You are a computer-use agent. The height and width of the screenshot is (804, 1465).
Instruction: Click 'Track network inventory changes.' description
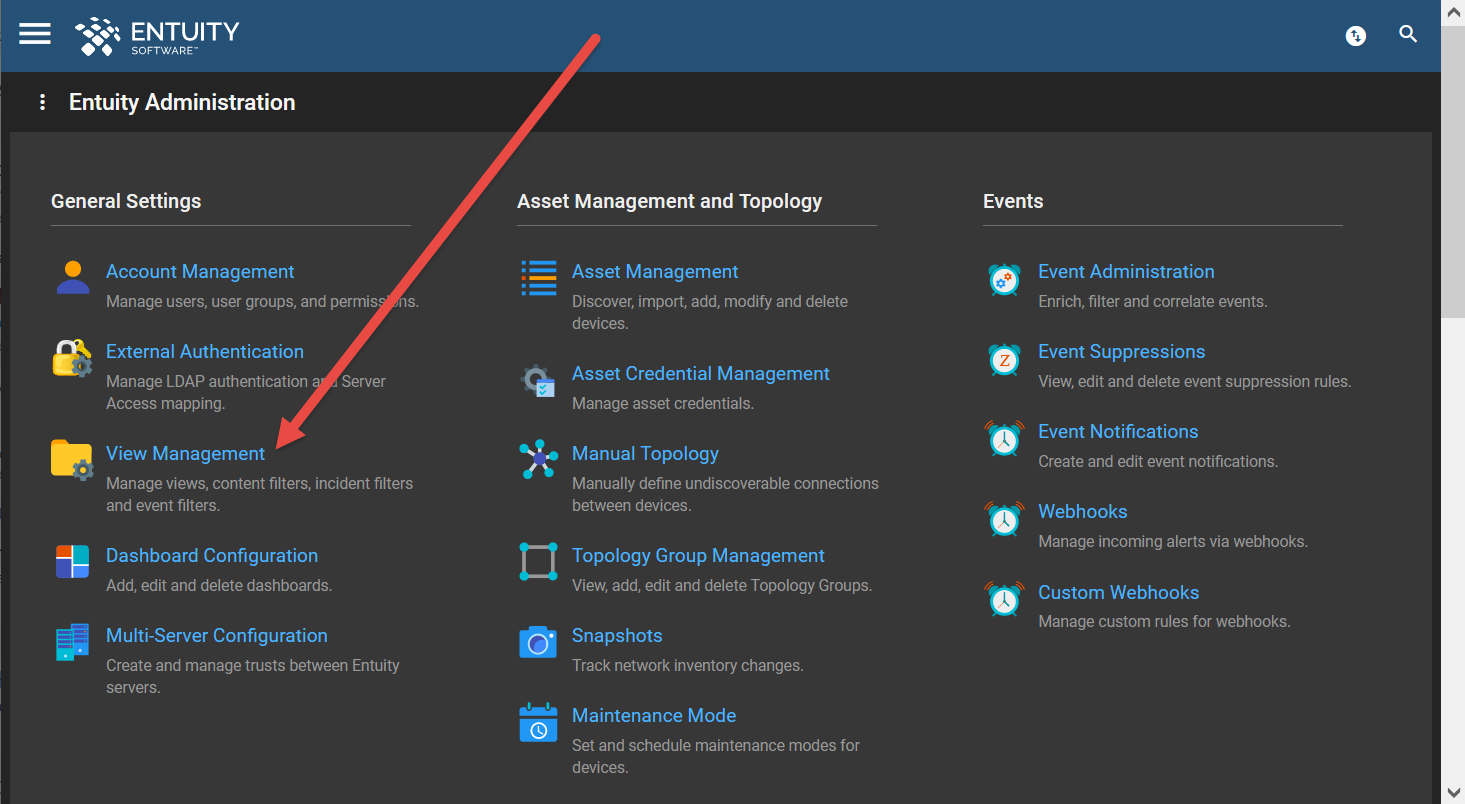click(688, 665)
